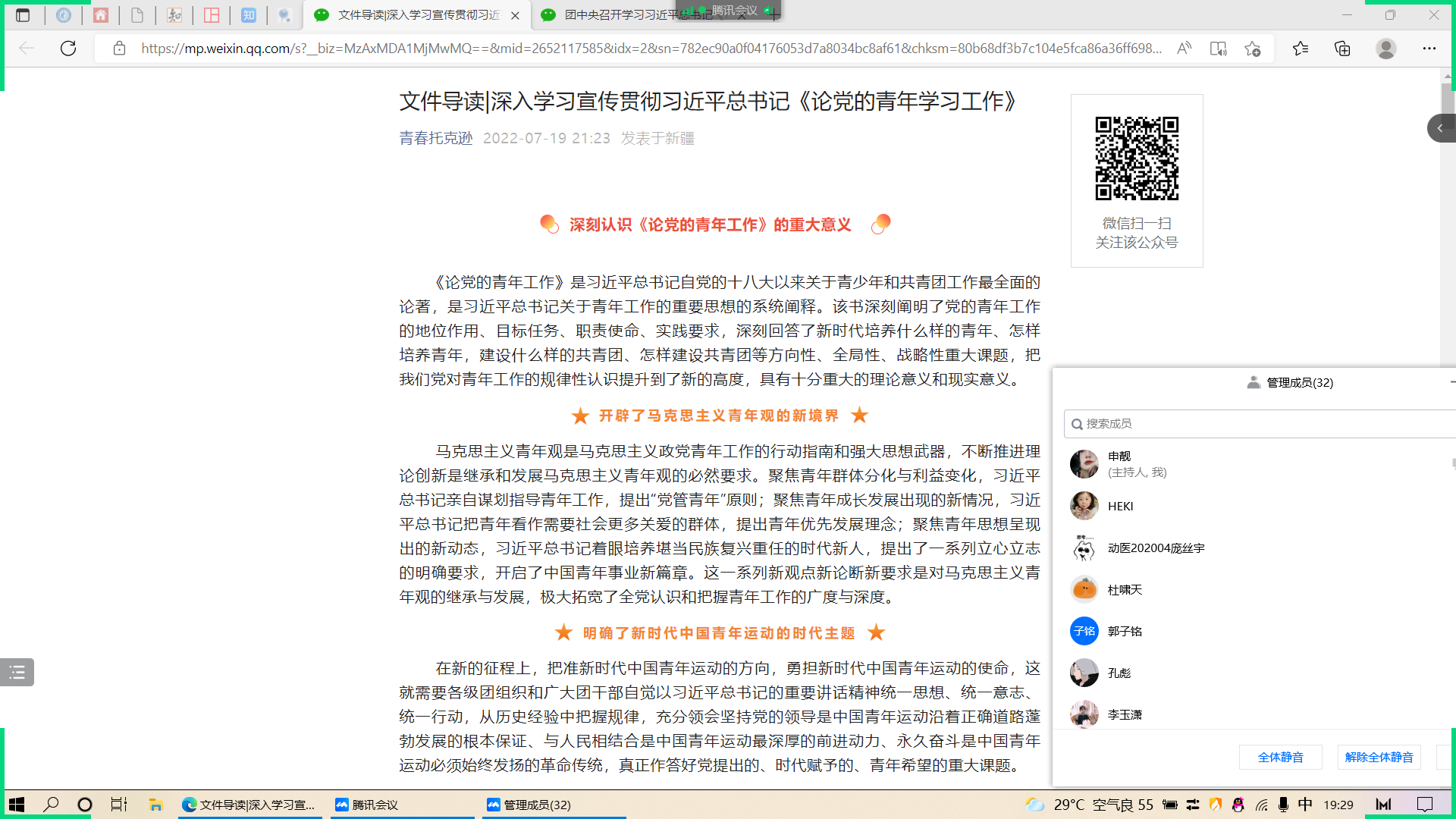Toggle microphone icon in system tray
This screenshot has height=819, width=1456.
[x=1283, y=805]
